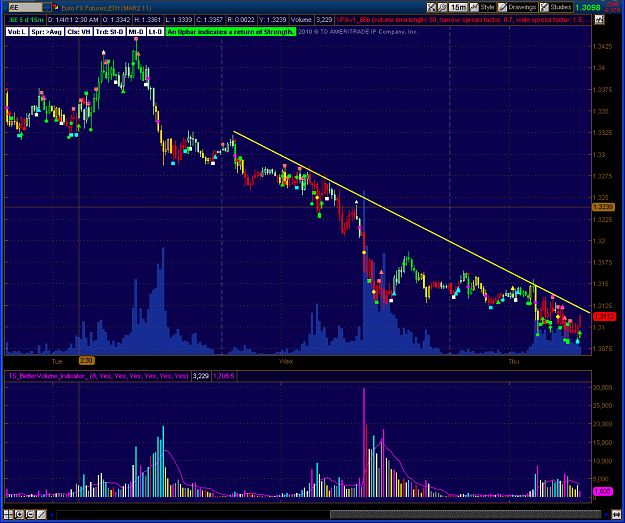Screen dimensions: 625x523
Task: Click the red 1.3112 last price bubble
Action: (604, 317)
